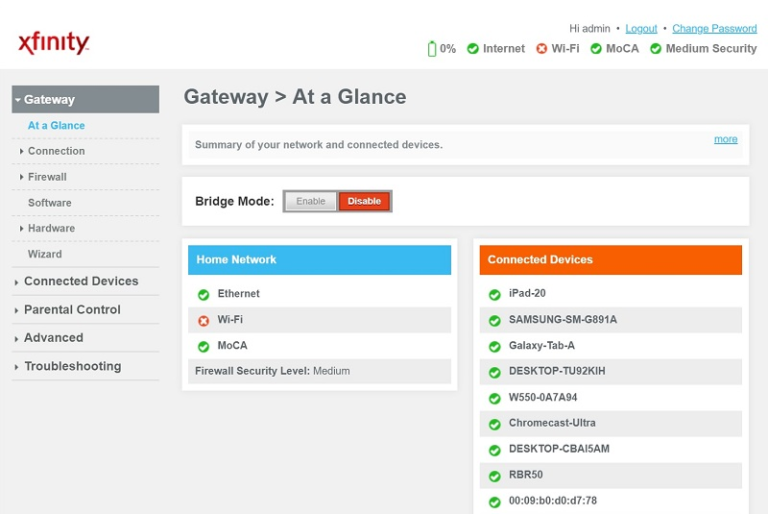Click the Connected Devices orange panel header
The width and height of the screenshot is (768, 514).
click(611, 260)
